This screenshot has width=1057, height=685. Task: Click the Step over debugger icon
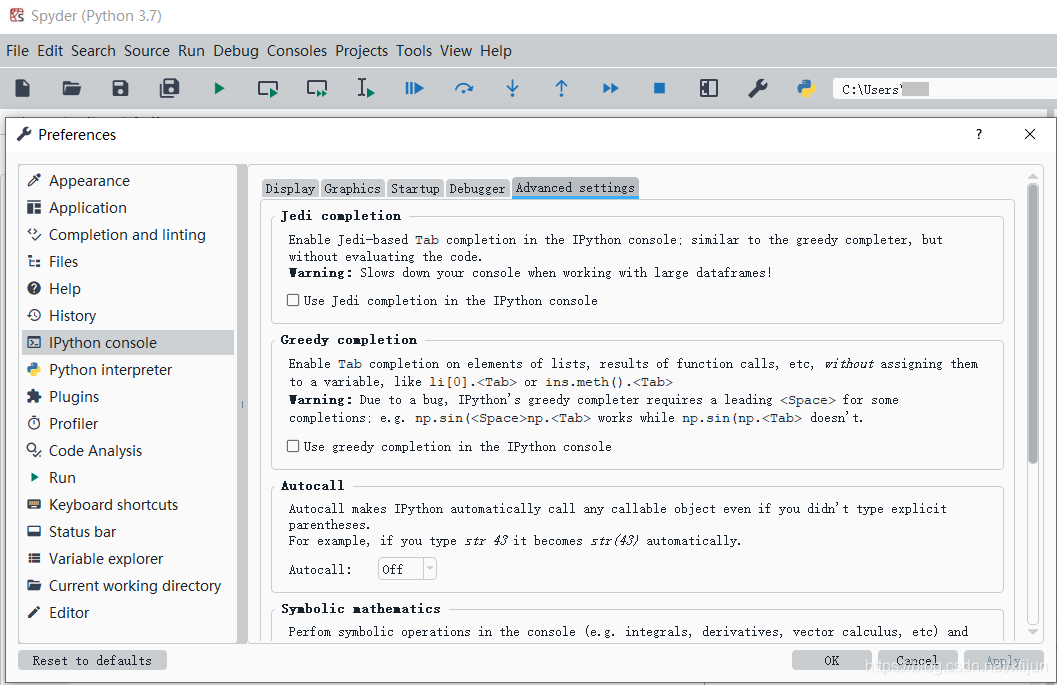pyautogui.click(x=464, y=88)
